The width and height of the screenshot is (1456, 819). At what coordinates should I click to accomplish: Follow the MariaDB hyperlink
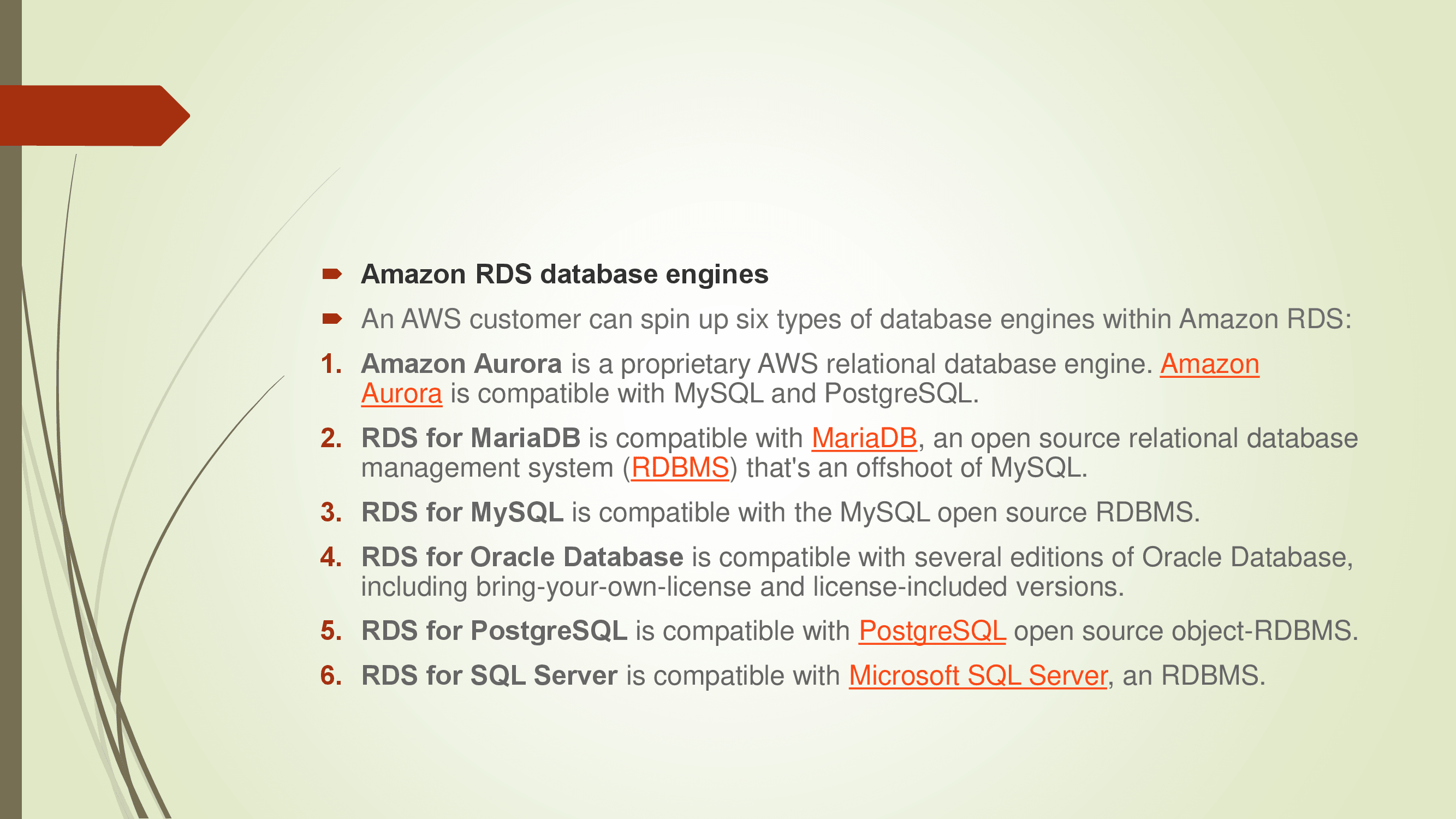(864, 438)
